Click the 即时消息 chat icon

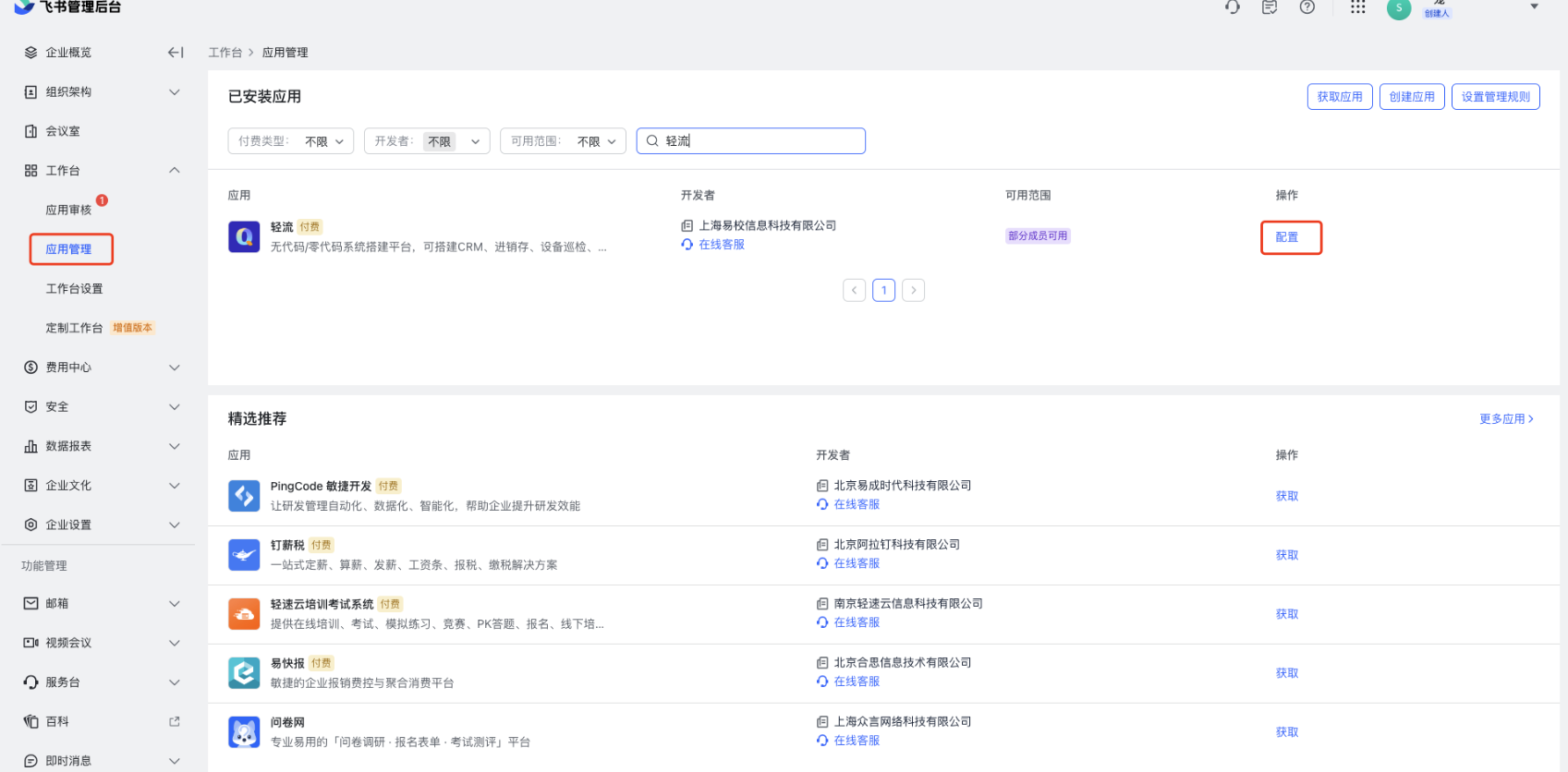(x=30, y=761)
